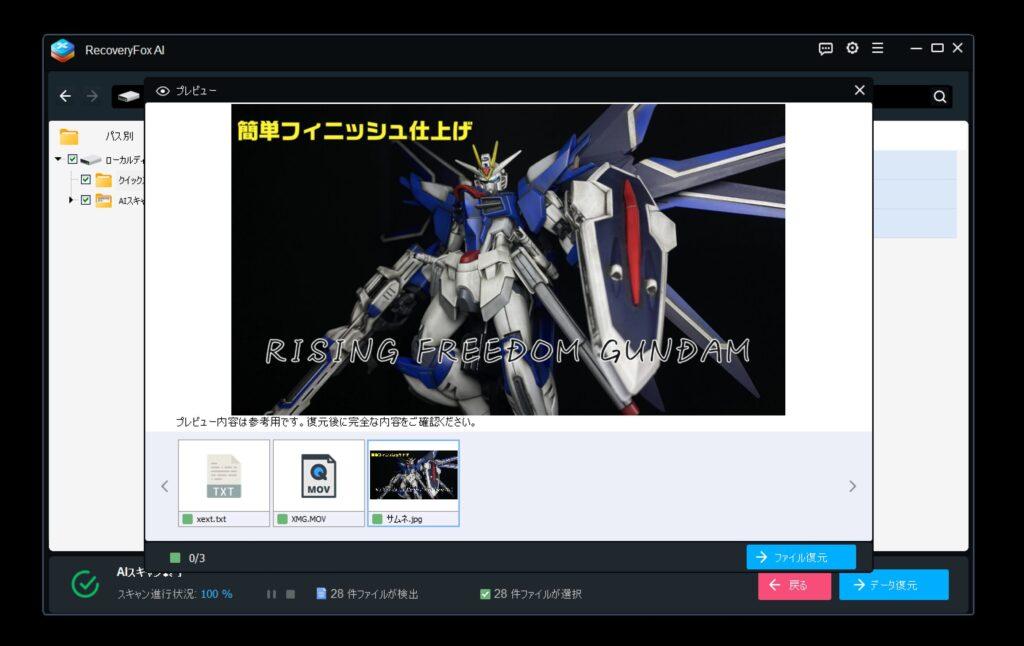Click the search magnifier icon
1024x646 pixels.
pos(940,97)
